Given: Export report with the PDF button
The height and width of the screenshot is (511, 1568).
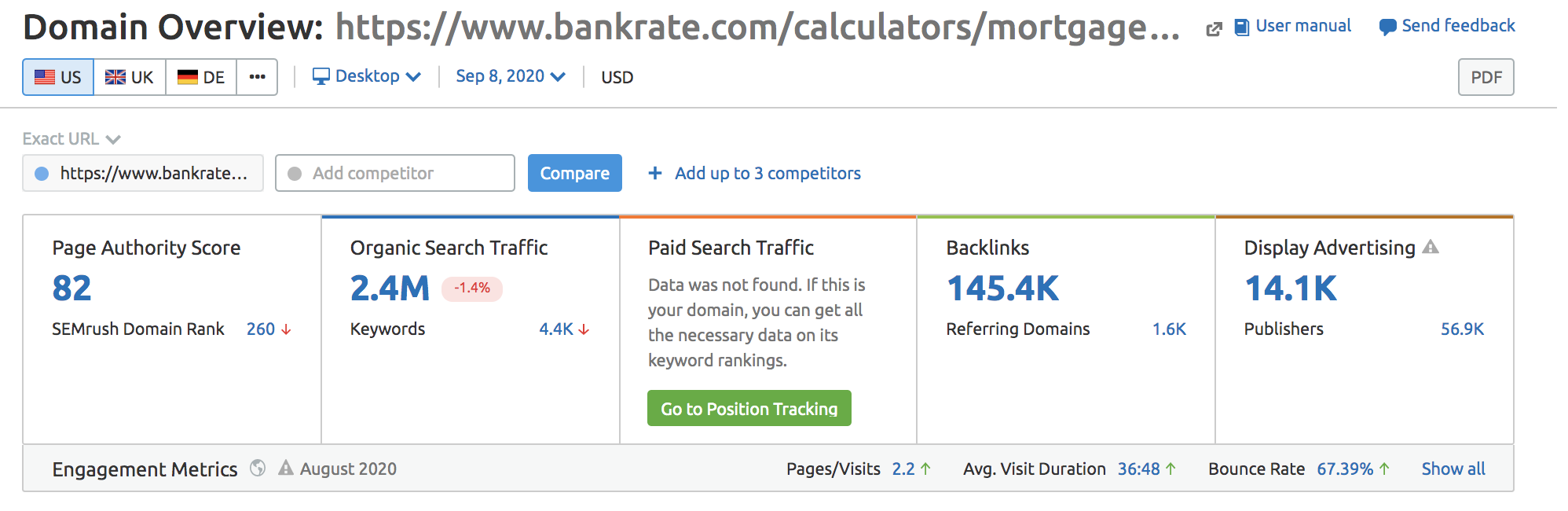Looking at the screenshot, I should pos(1486,77).
